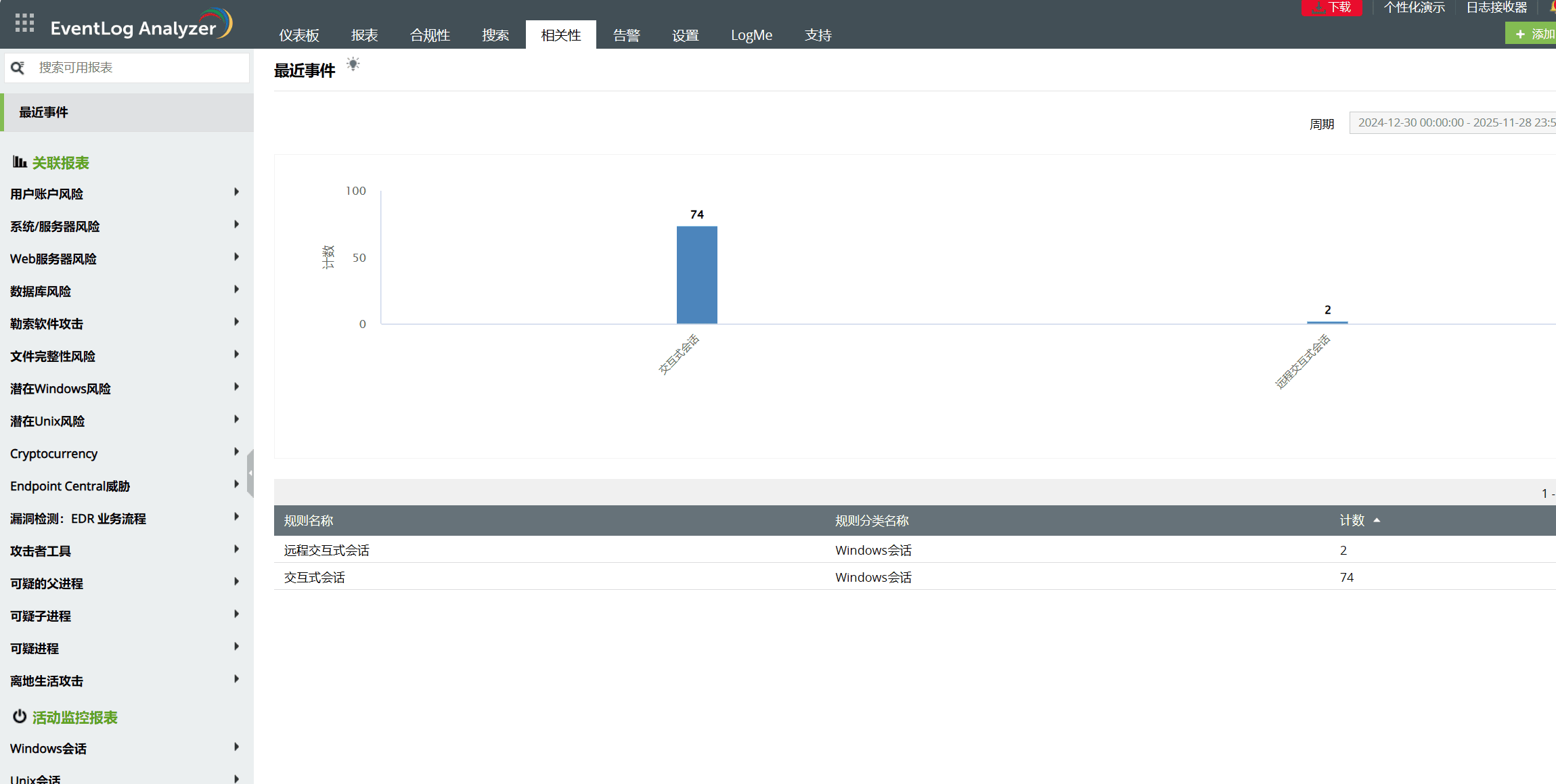Open the app grid launcher icon
This screenshot has width=1556, height=784.
[x=24, y=23]
